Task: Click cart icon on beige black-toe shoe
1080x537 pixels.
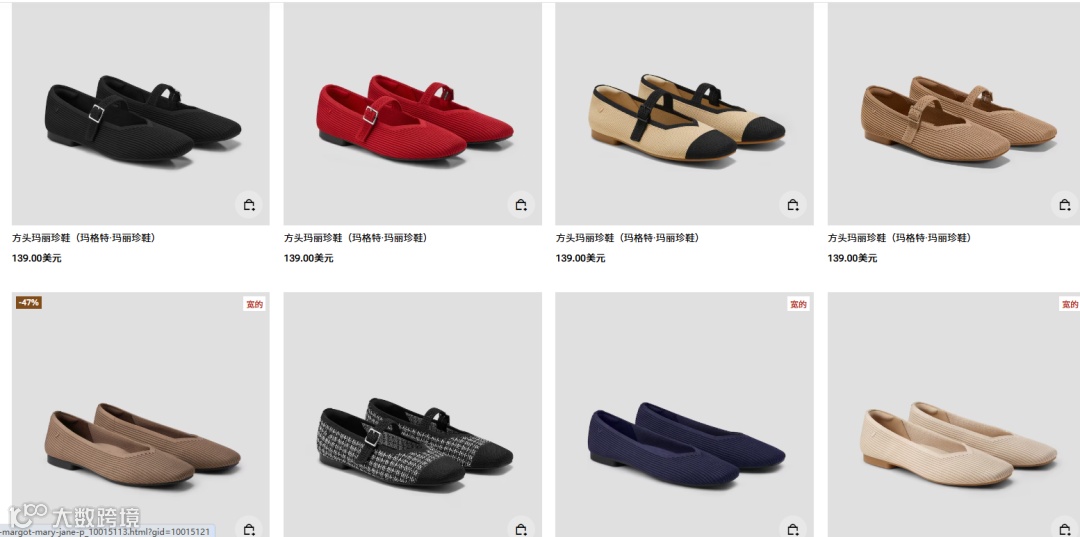Action: click(x=793, y=204)
